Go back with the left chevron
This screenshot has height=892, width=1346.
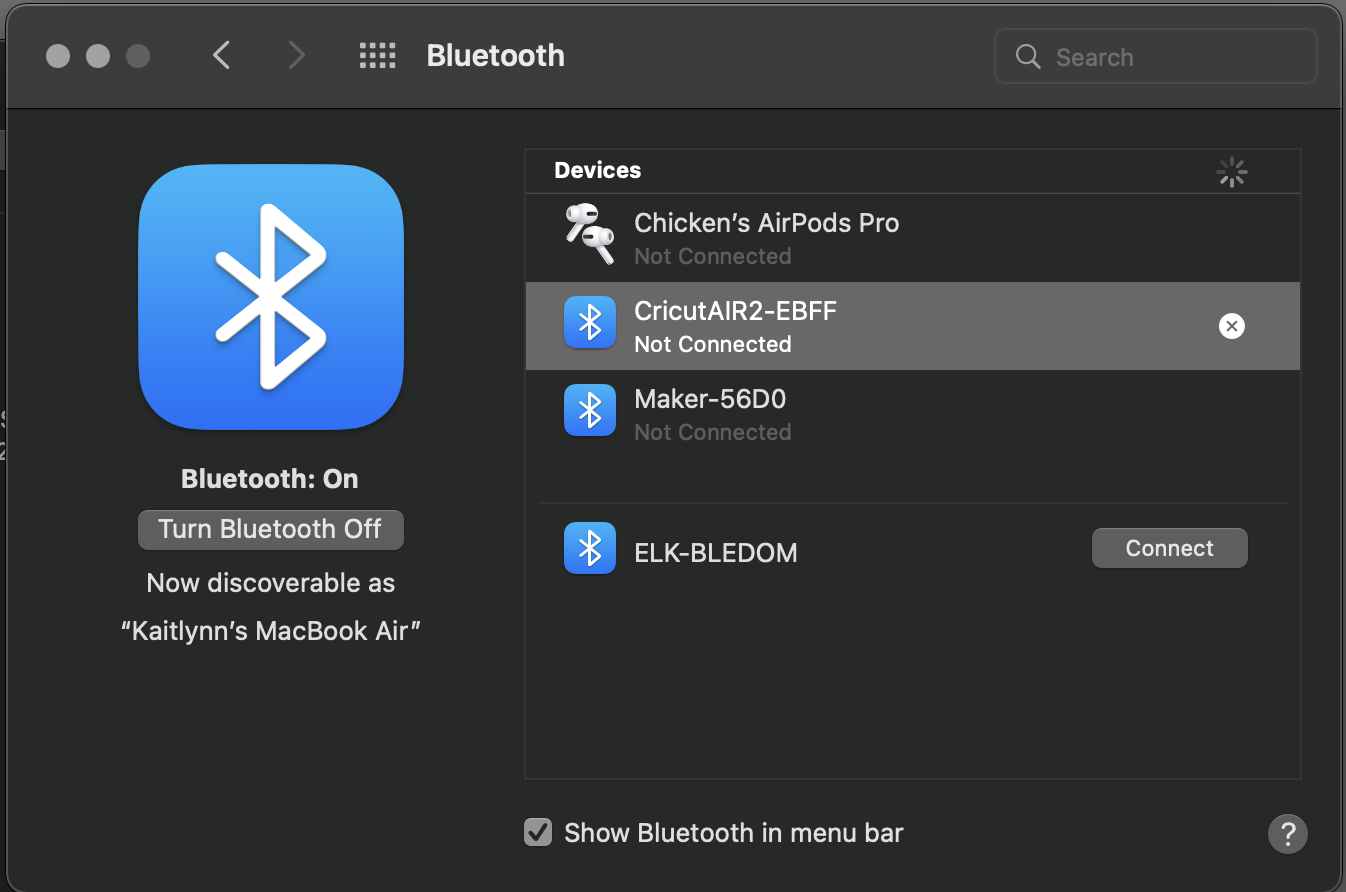(x=222, y=55)
